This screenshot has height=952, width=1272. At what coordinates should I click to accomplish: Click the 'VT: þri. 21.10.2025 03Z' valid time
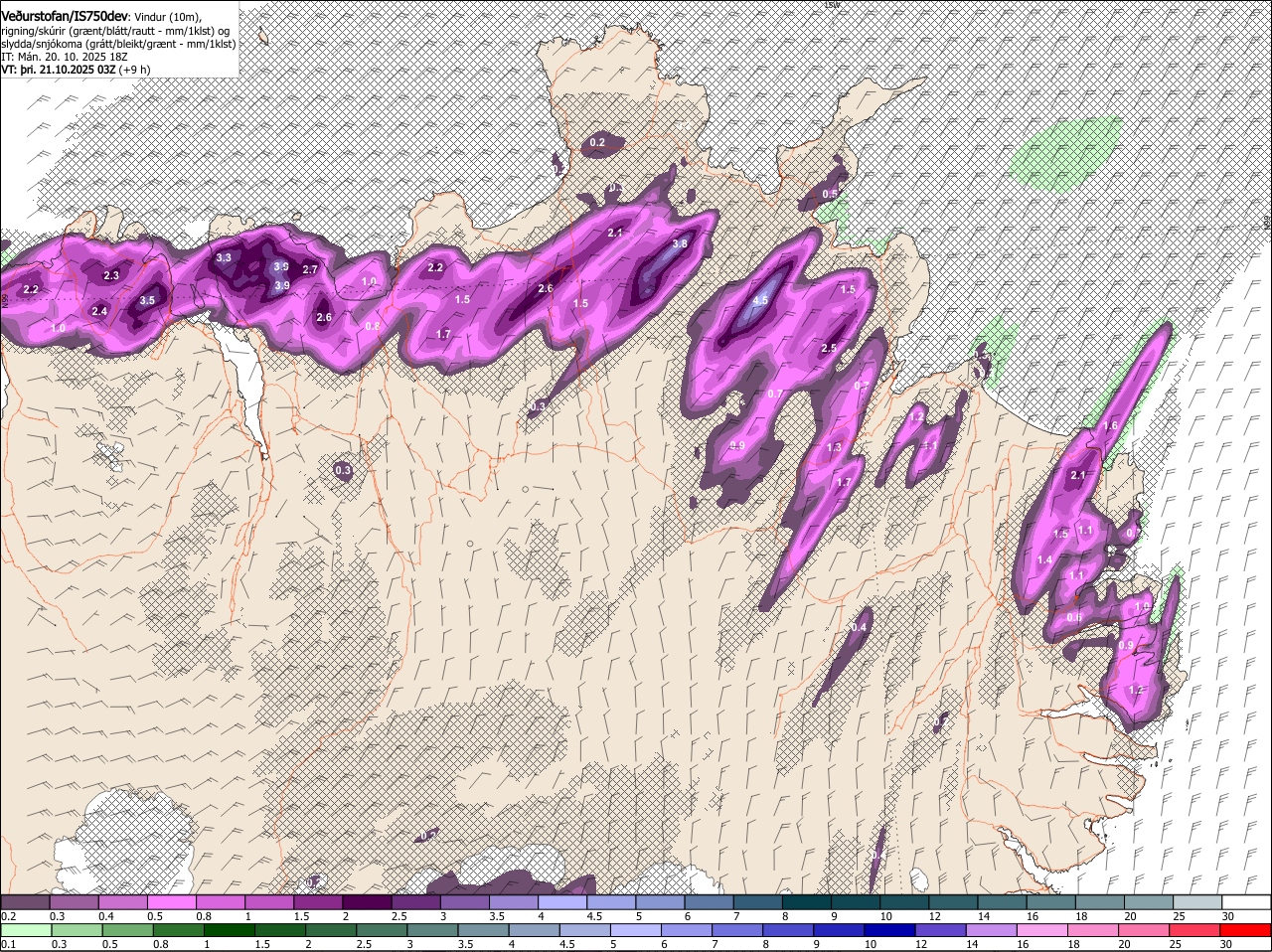click(x=59, y=70)
